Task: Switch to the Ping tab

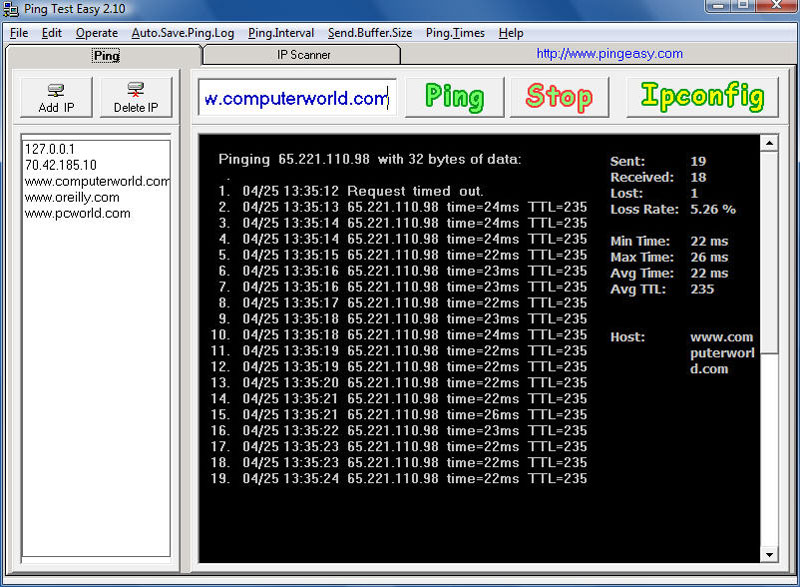Action: [105, 55]
